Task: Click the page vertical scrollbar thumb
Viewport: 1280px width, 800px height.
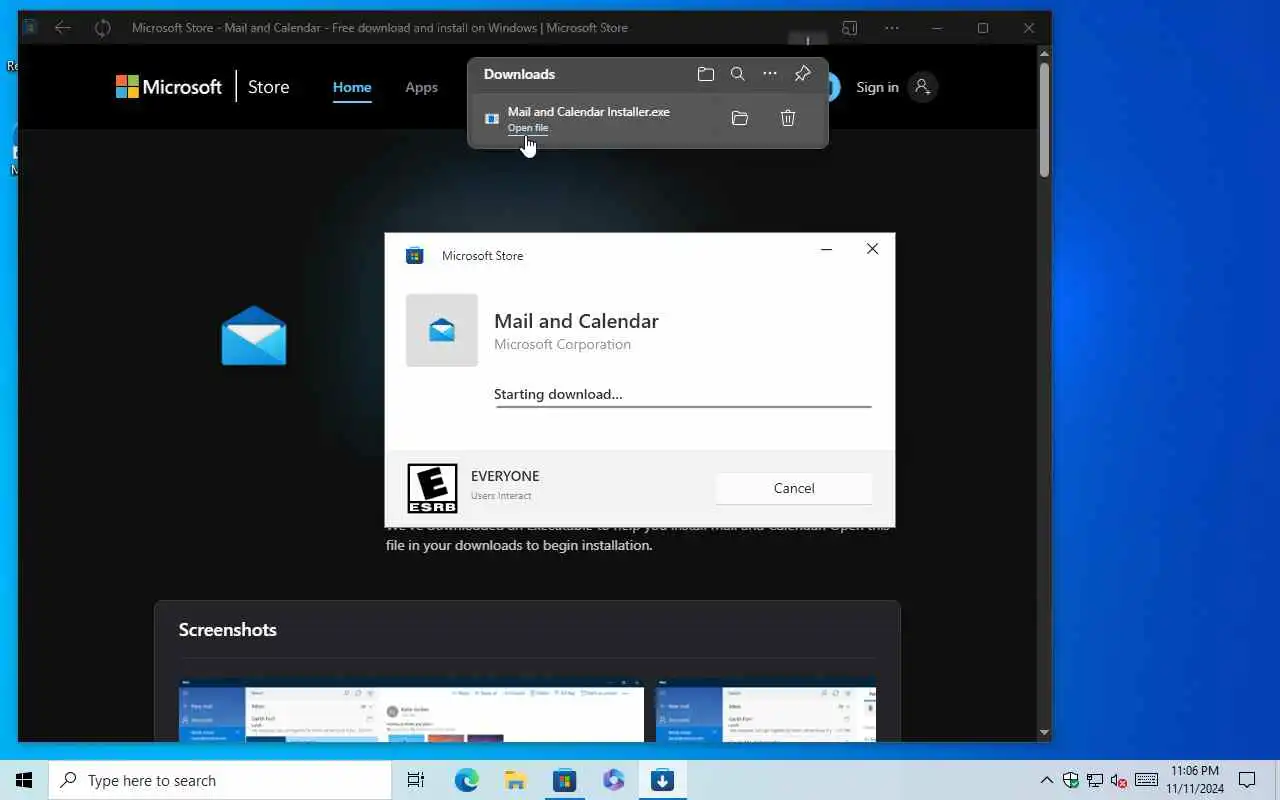Action: point(1044,120)
